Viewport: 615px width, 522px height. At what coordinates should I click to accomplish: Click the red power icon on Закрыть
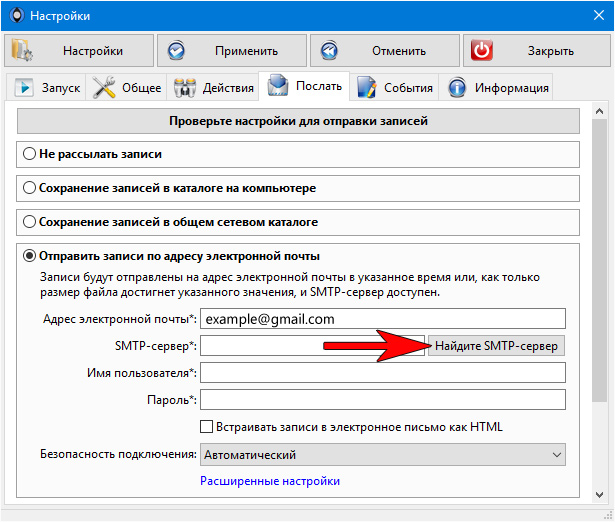pos(482,50)
